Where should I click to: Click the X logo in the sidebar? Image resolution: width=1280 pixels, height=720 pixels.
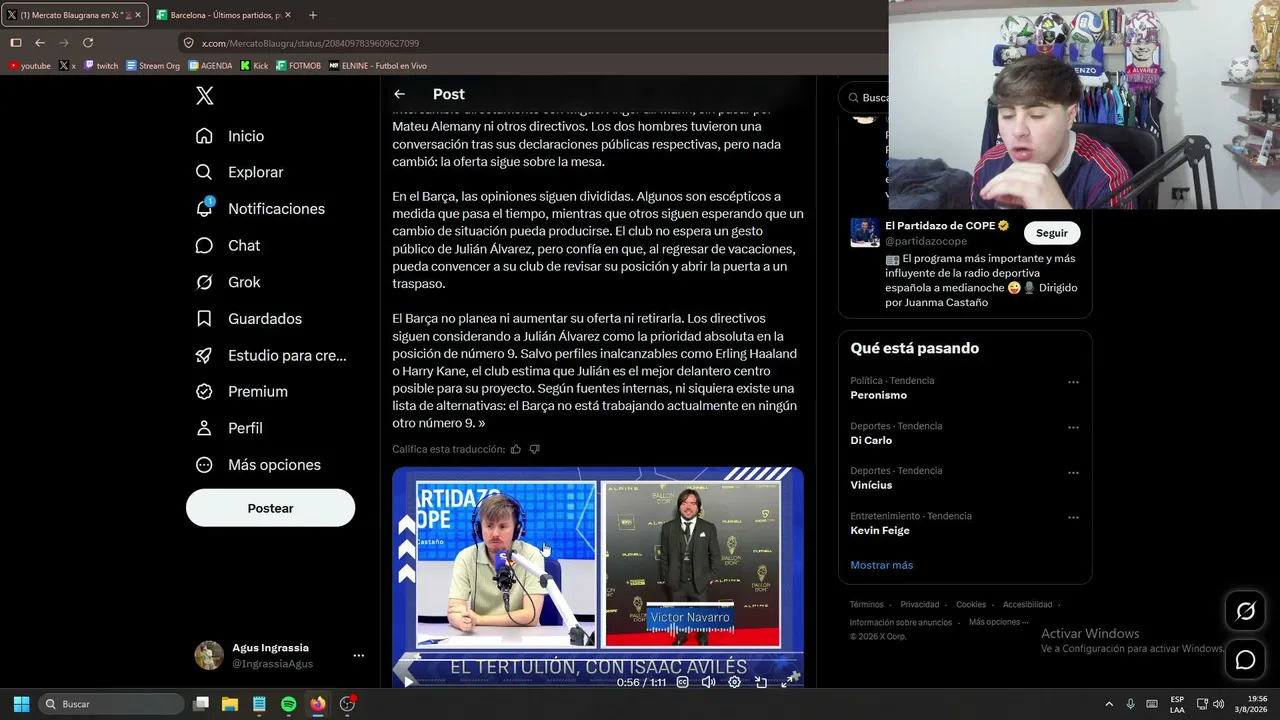[204, 96]
